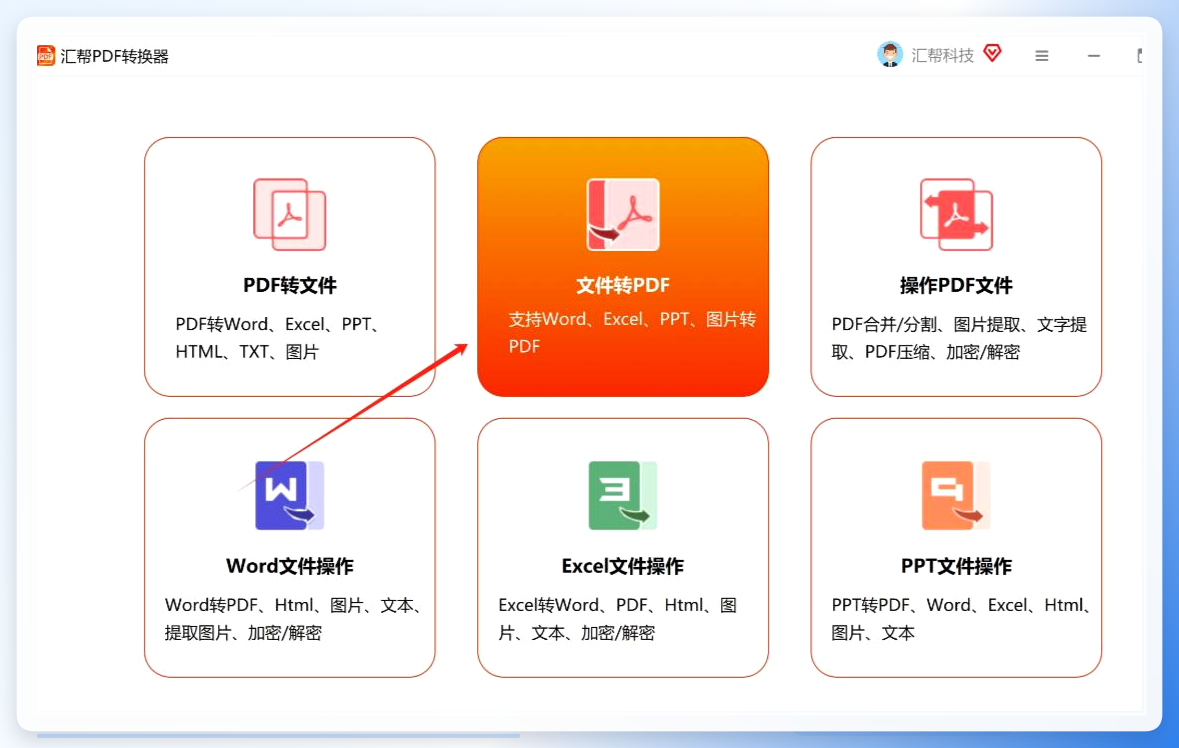Open the Word文件操作 icon
The image size is (1179, 748).
point(289,495)
